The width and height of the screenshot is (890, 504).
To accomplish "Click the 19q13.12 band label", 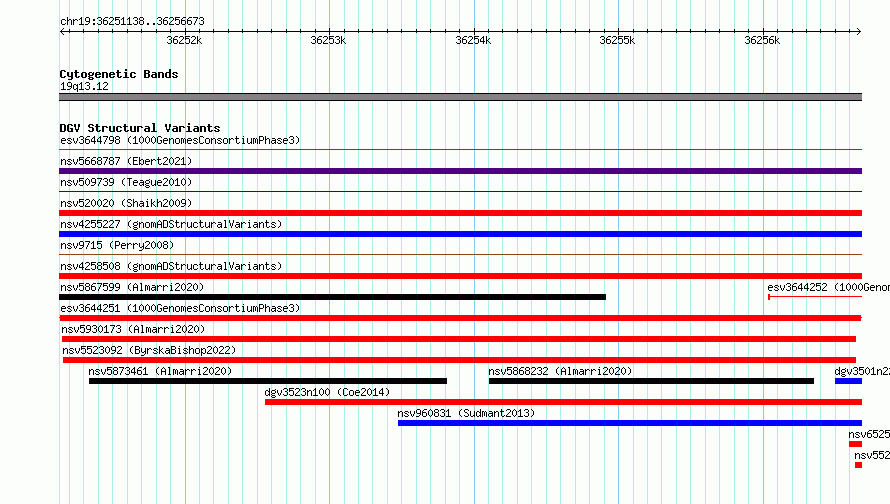I will [84, 86].
